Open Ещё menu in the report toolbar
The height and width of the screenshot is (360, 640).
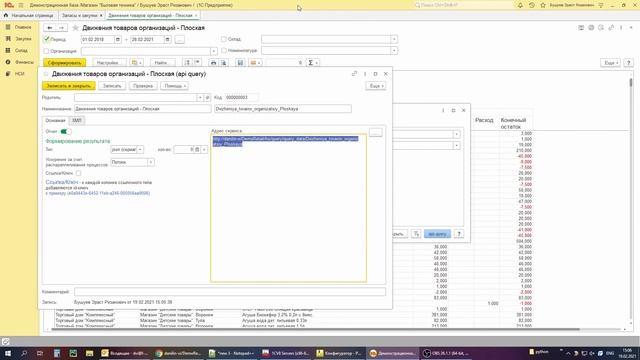pos(610,63)
